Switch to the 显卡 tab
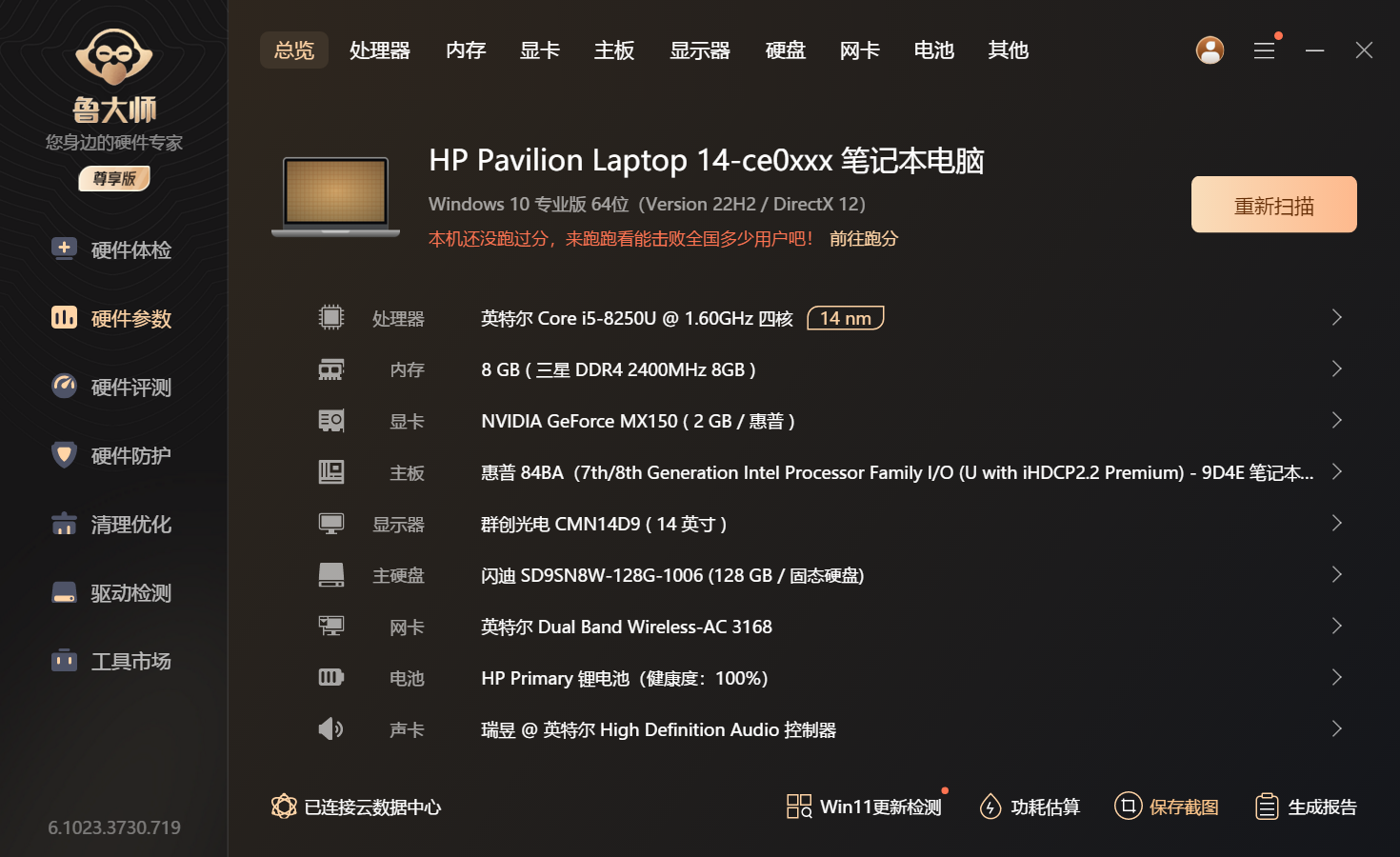This screenshot has width=1400, height=857. (x=540, y=50)
